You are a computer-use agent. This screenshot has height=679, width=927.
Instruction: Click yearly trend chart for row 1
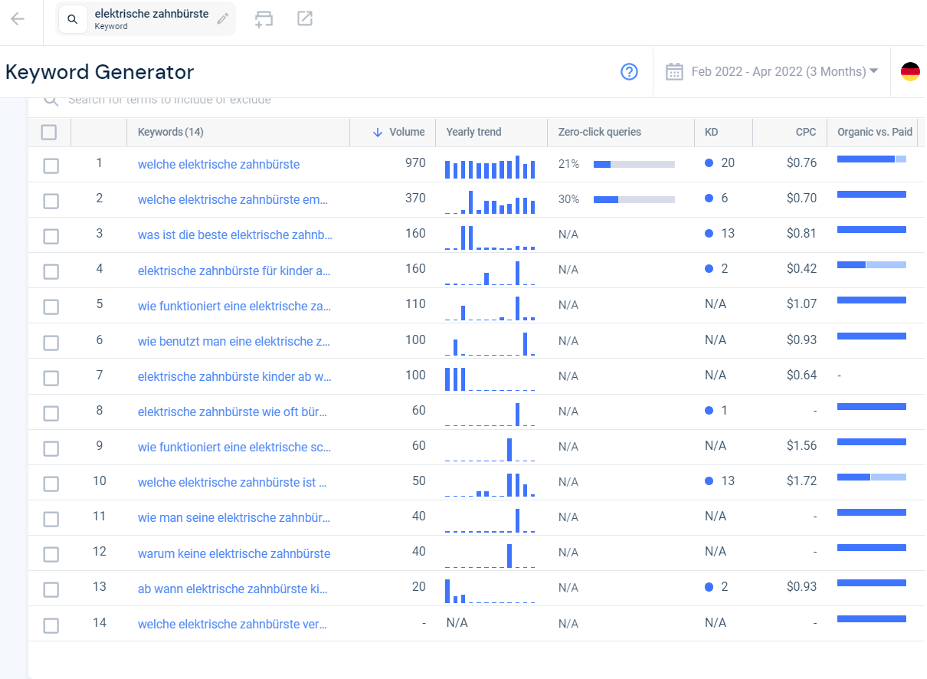[490, 167]
